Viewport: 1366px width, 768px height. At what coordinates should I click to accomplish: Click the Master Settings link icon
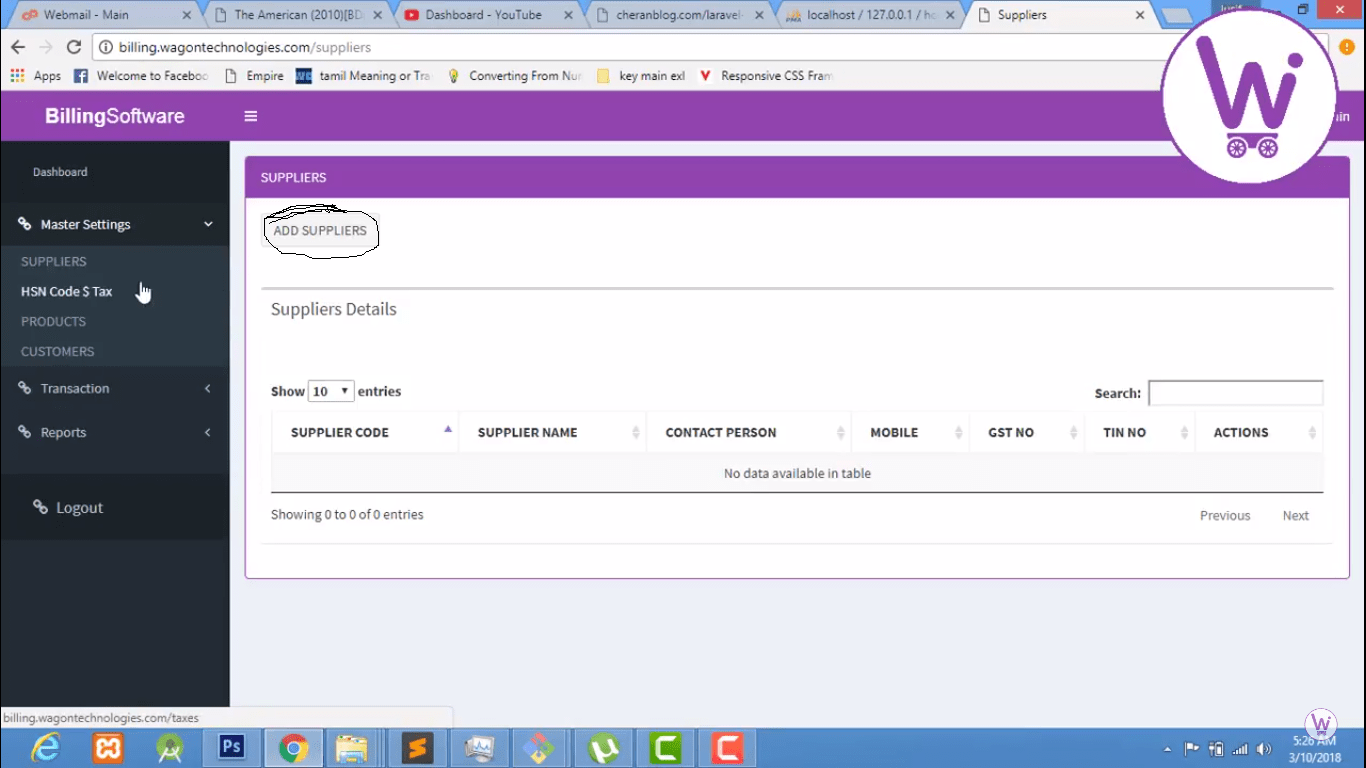coord(25,224)
